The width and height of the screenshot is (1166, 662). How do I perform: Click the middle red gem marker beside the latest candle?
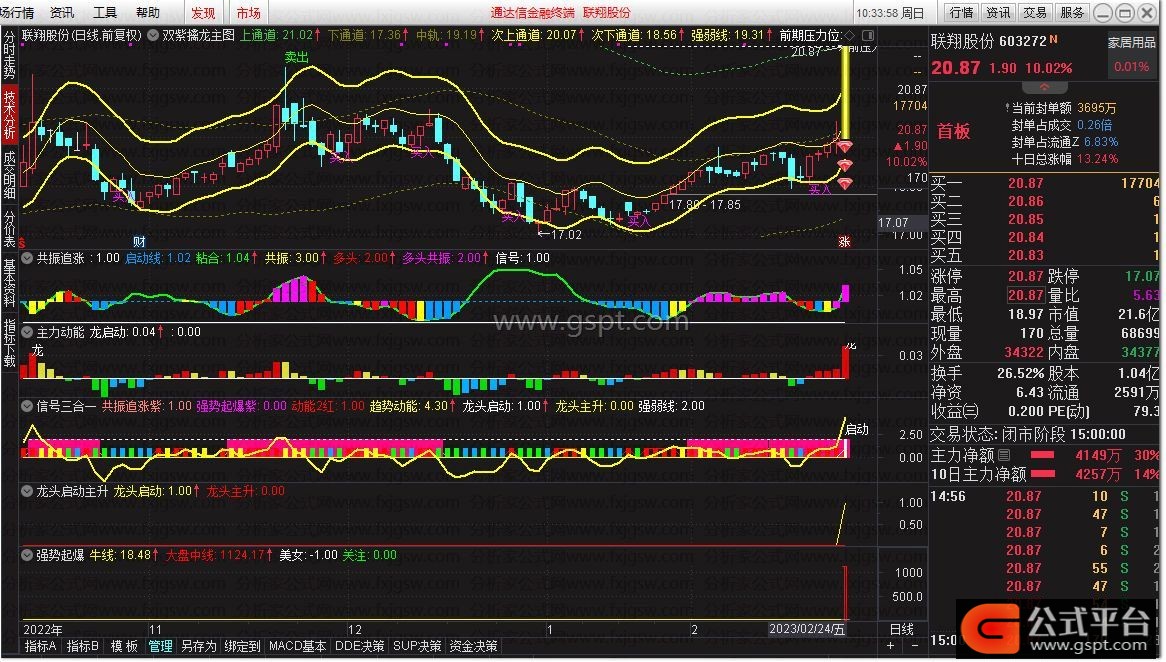point(844,165)
